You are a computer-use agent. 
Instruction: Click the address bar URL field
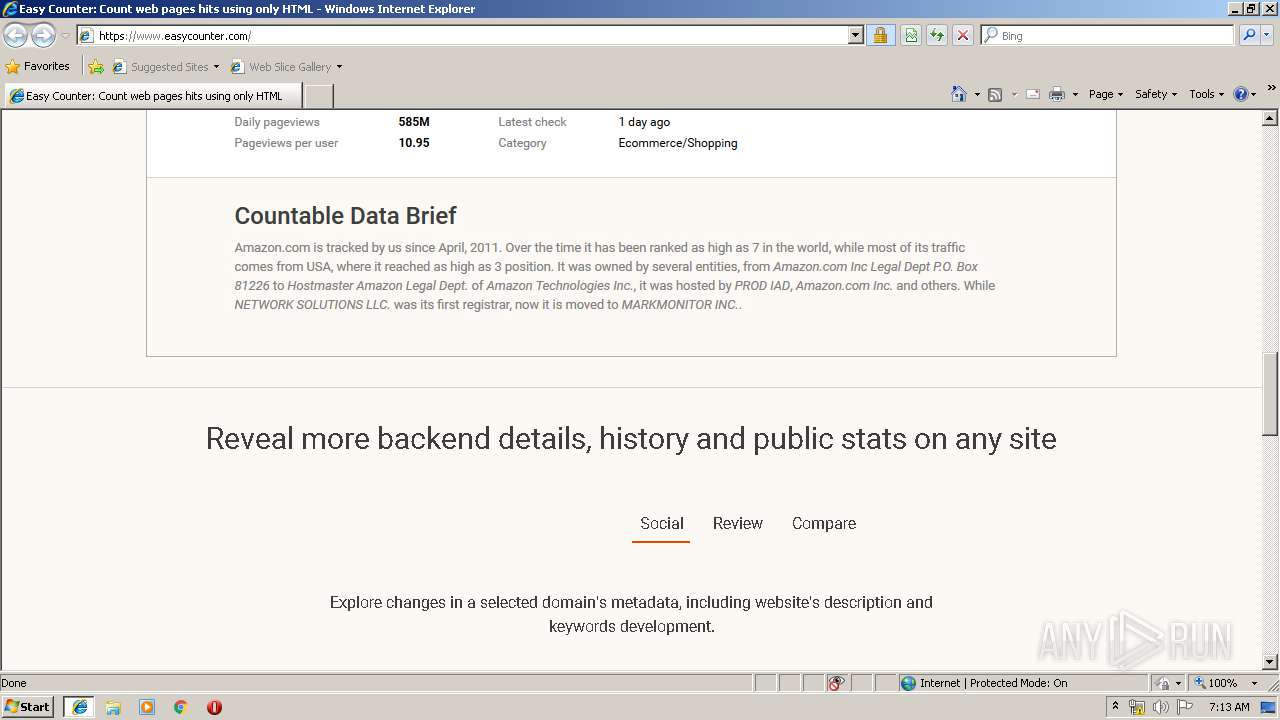[x=463, y=36]
